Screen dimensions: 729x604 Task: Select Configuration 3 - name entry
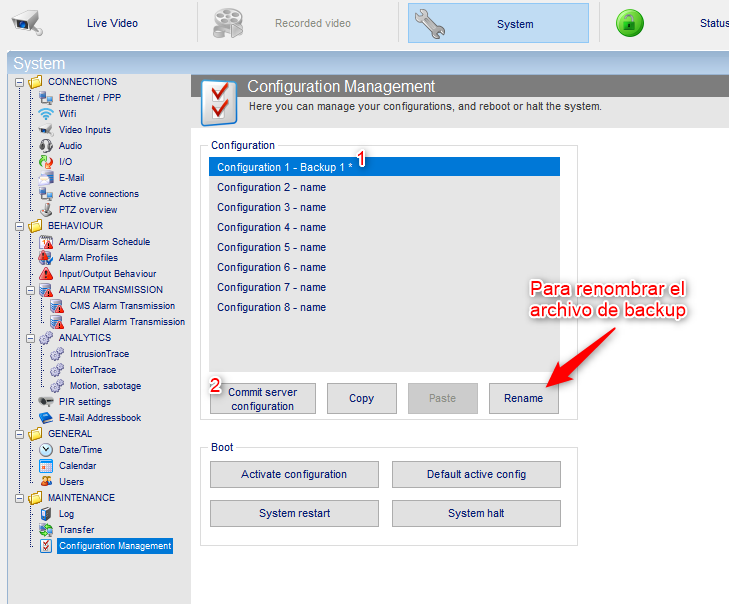(x=384, y=207)
